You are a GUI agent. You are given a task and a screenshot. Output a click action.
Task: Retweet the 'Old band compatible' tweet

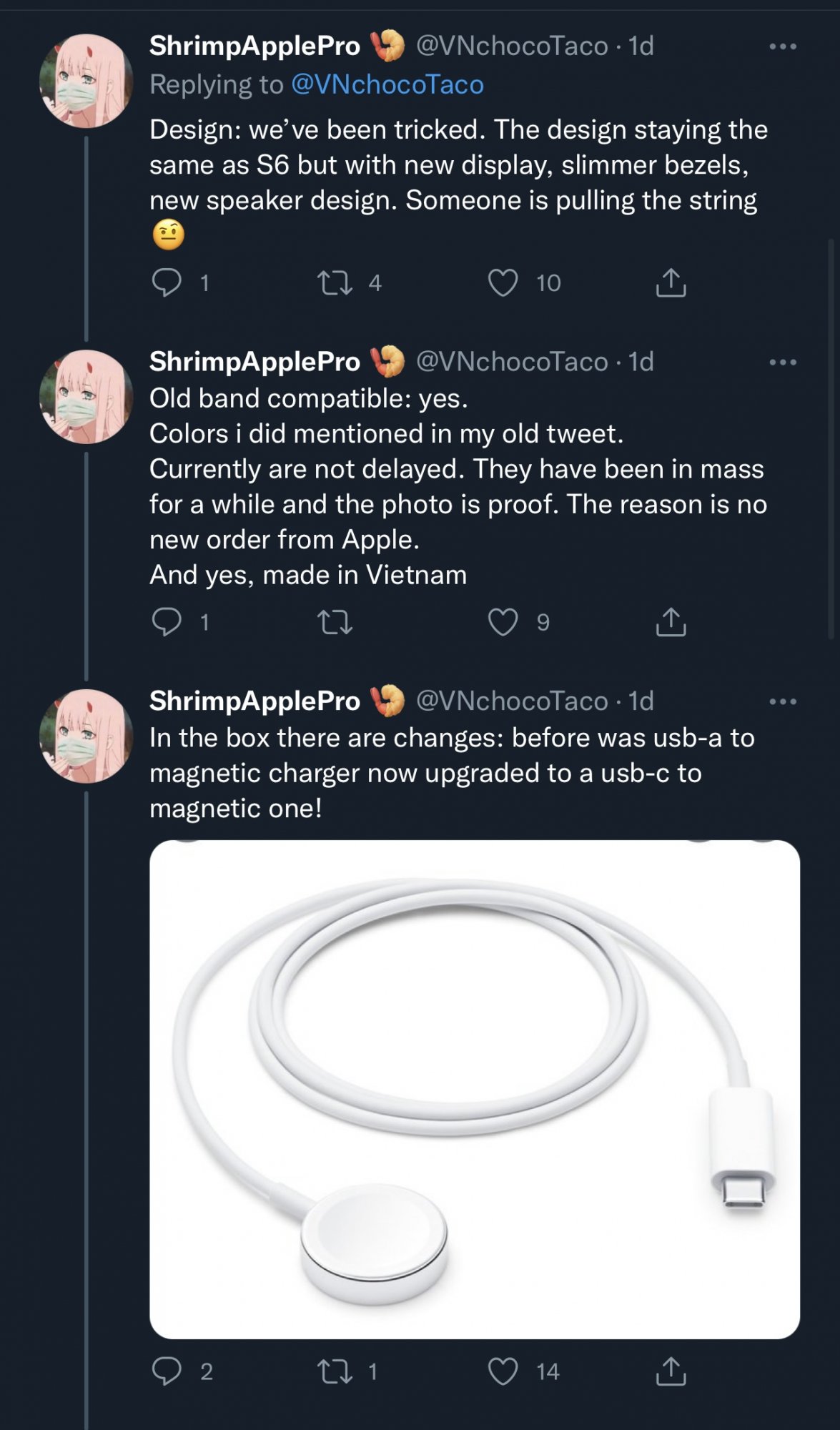tap(335, 622)
